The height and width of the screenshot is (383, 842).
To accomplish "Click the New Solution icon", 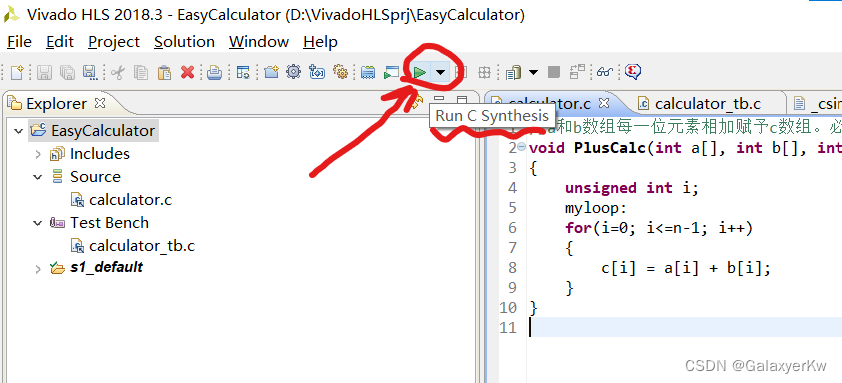I will (317, 72).
